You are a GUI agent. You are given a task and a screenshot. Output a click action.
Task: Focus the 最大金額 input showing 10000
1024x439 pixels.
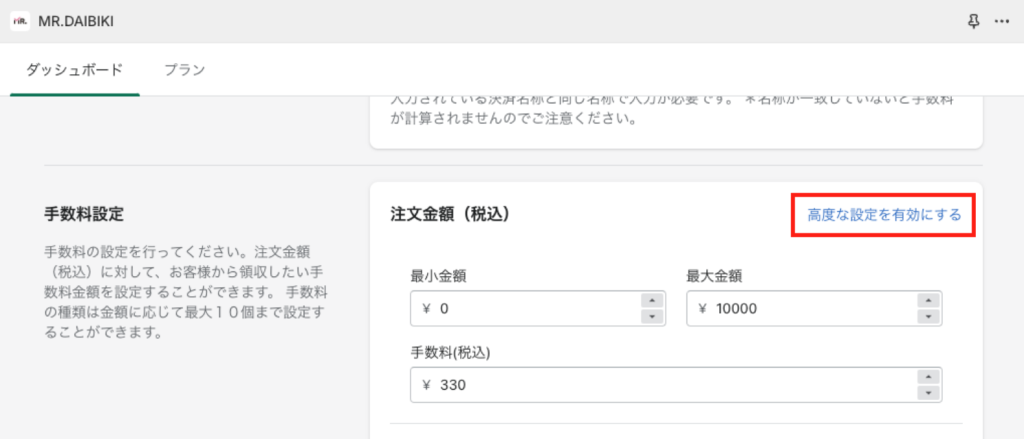click(x=814, y=308)
